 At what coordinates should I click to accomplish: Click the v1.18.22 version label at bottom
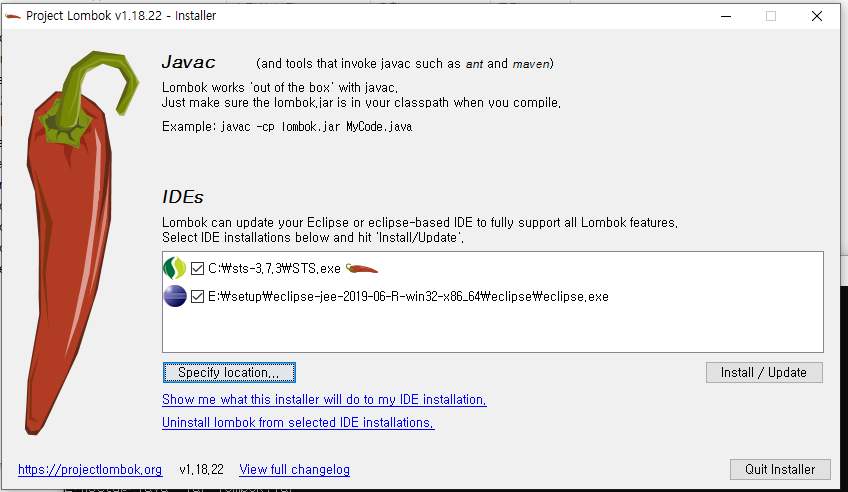point(201,469)
